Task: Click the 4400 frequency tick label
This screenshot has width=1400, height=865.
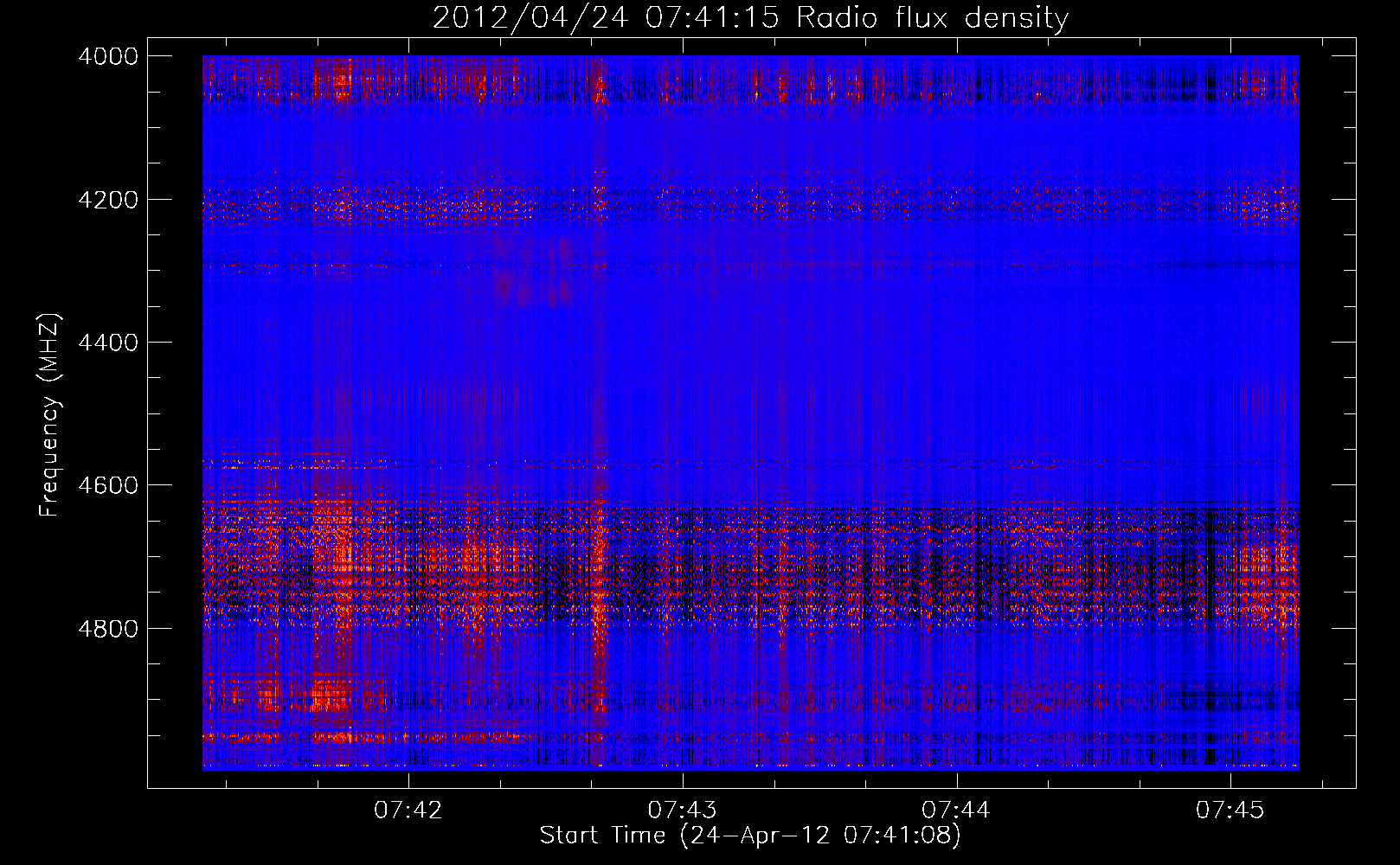Action: [x=108, y=343]
